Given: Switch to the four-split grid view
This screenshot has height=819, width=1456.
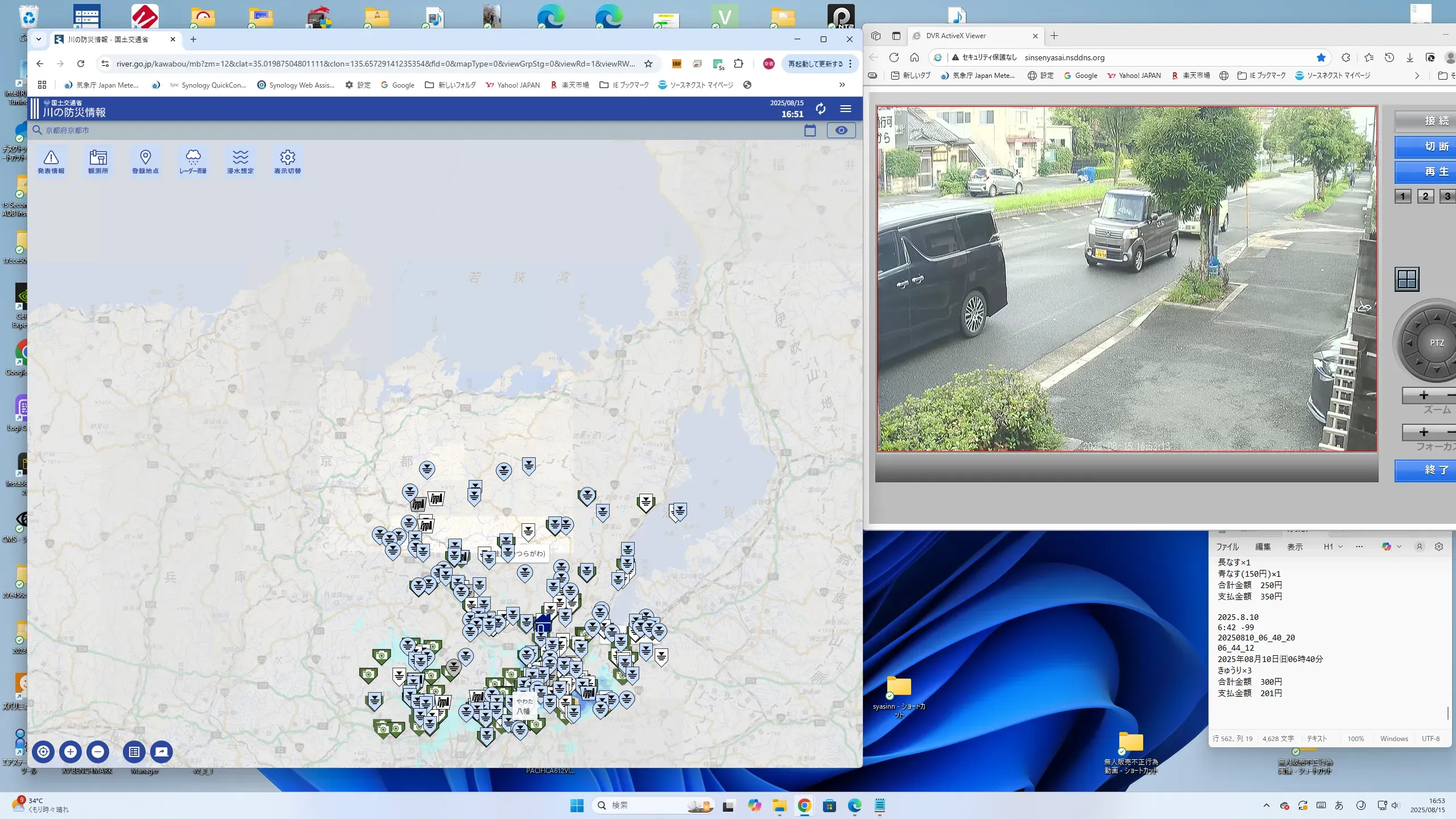Looking at the screenshot, I should click(x=1407, y=279).
